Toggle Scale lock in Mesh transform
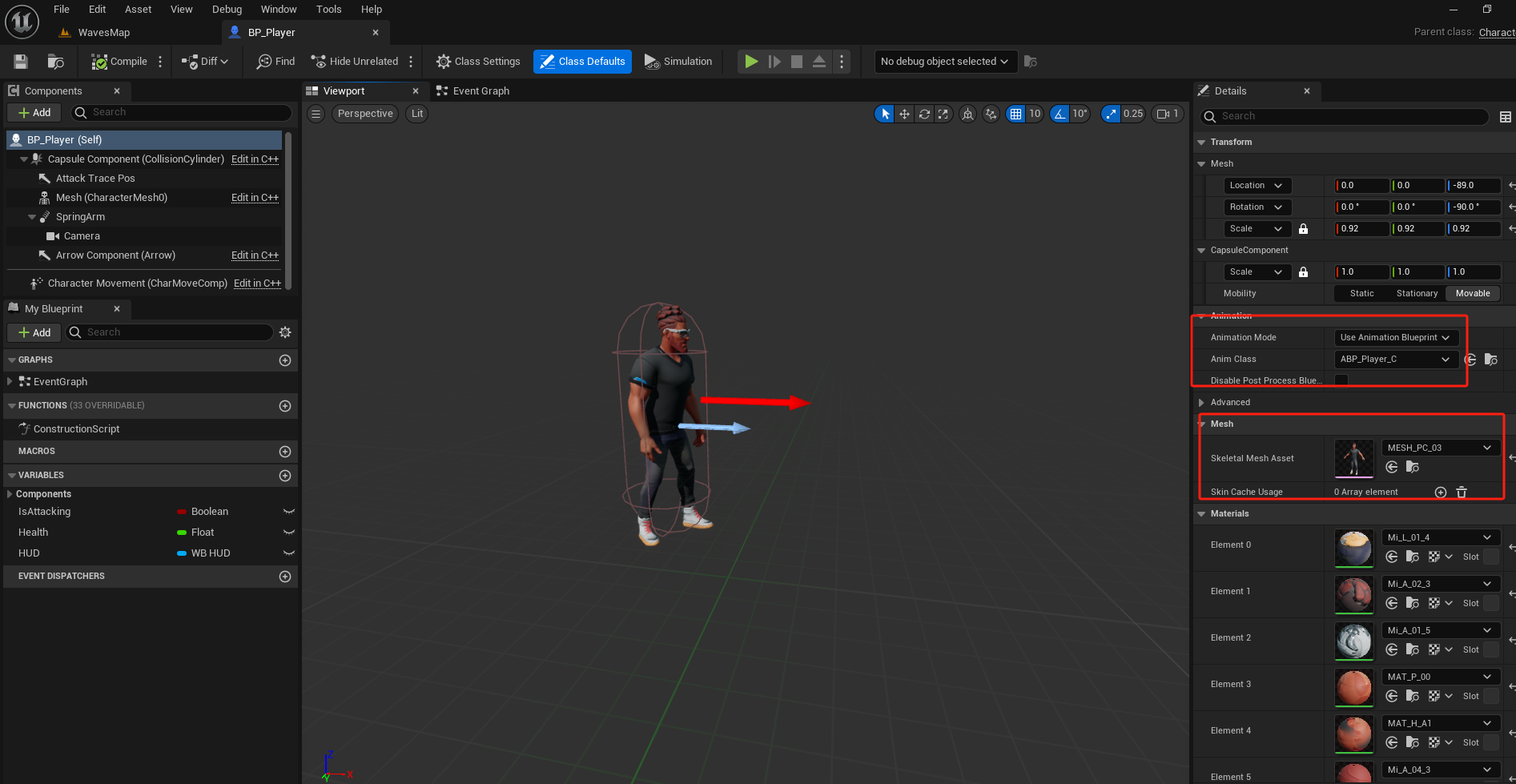This screenshot has height=784, width=1516. 1303,229
